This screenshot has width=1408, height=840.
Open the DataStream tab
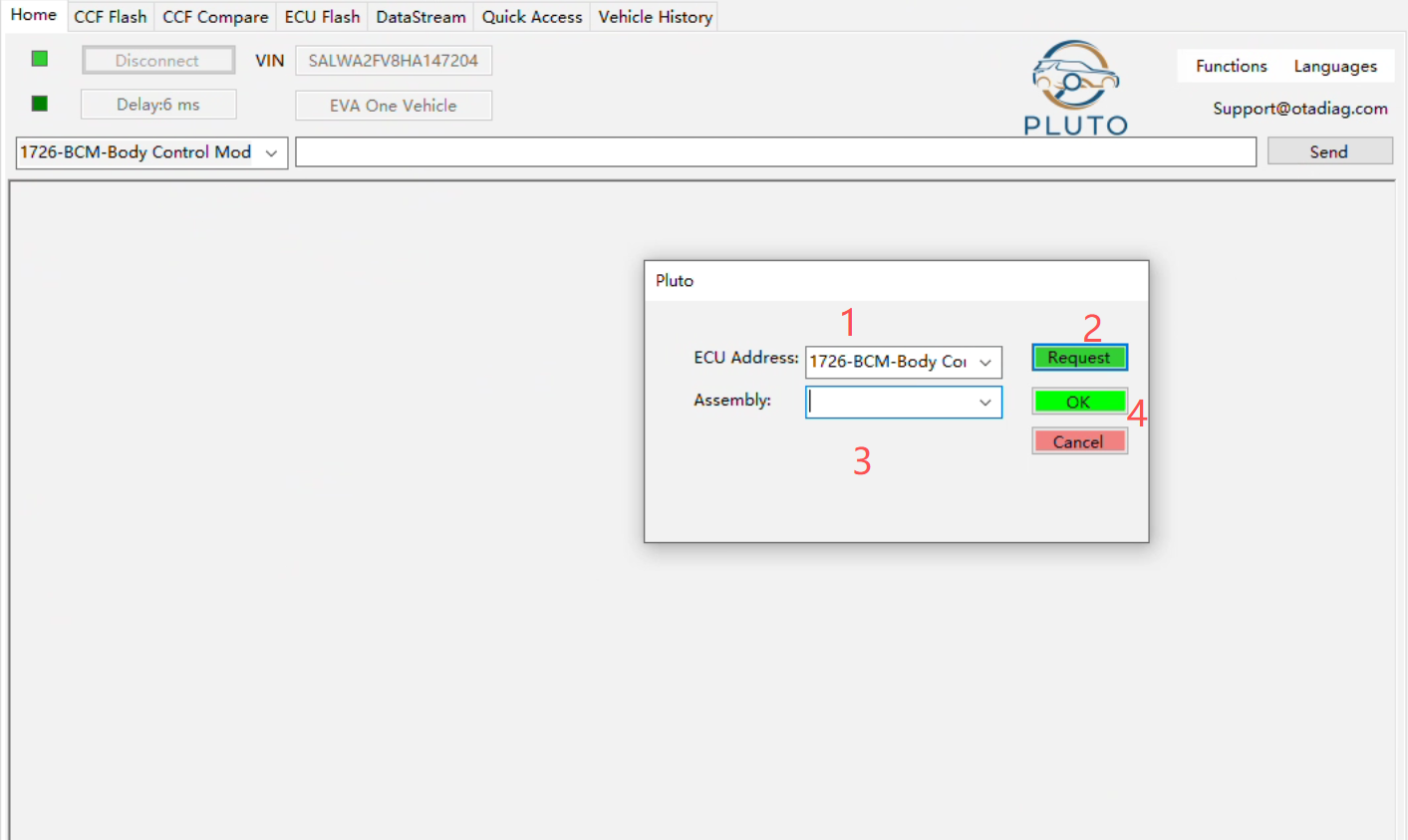point(421,17)
